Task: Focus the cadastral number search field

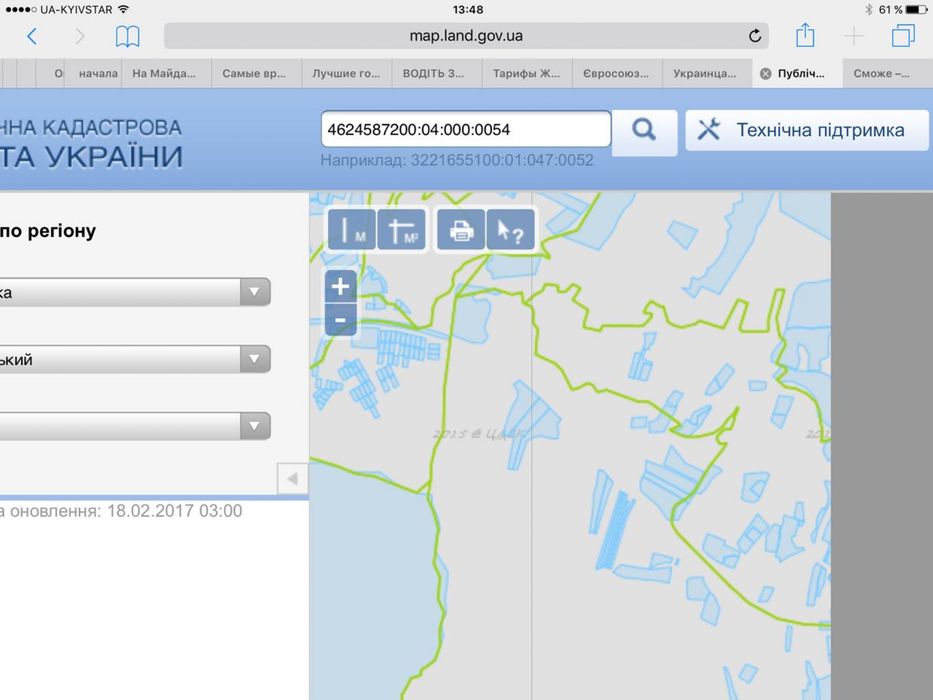Action: point(466,129)
